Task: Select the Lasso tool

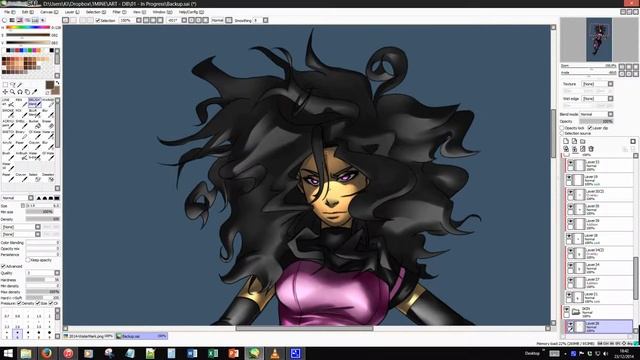Action: [12, 84]
